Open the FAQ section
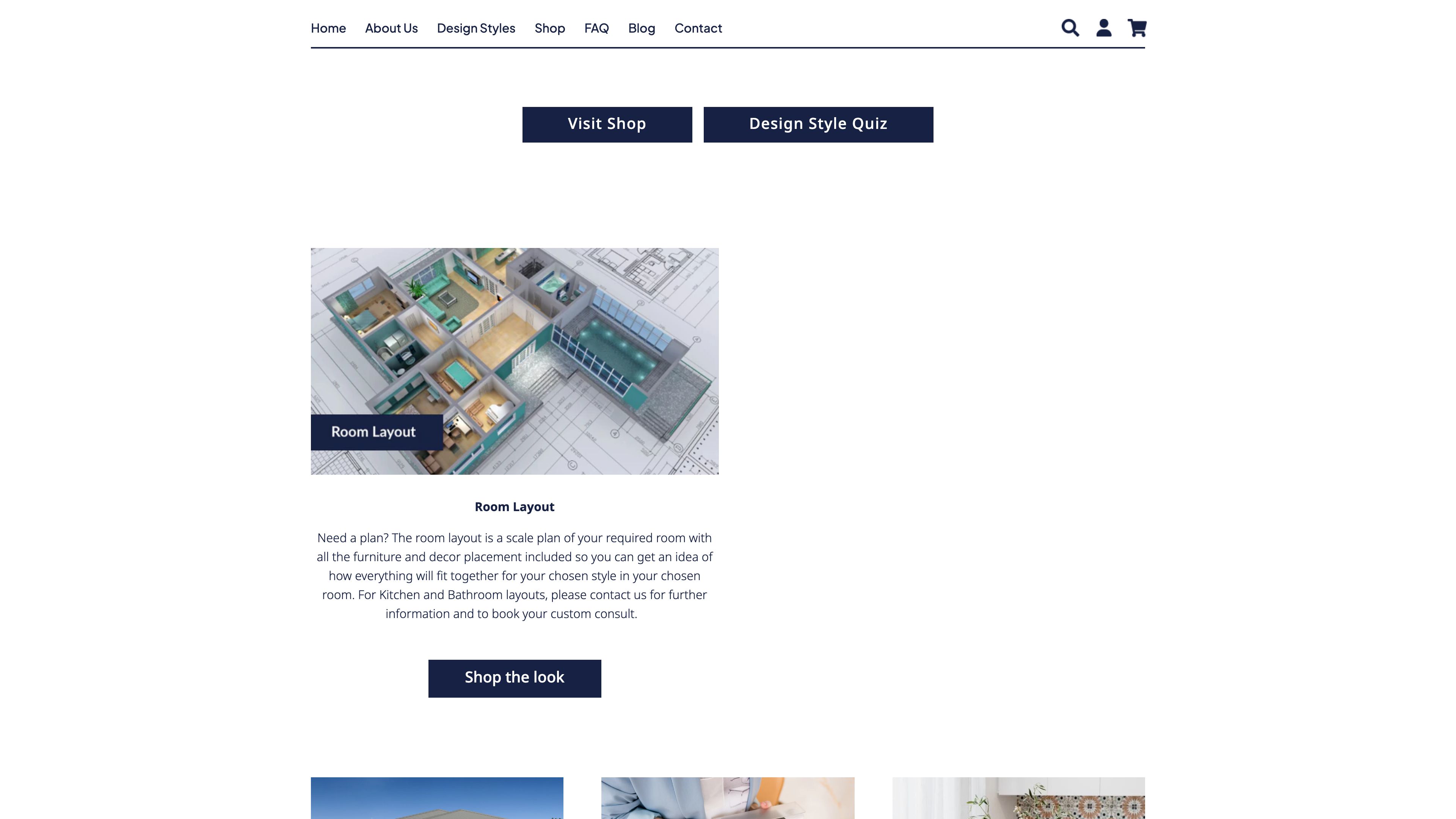Viewport: 1456px width, 819px height. pos(596,28)
